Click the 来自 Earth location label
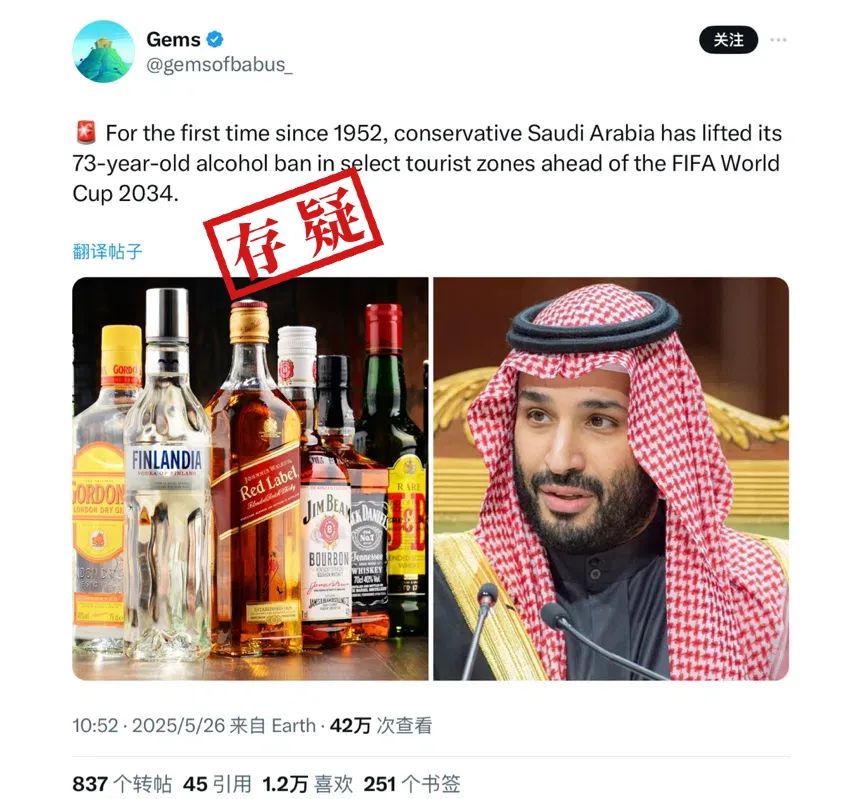 (x=272, y=726)
